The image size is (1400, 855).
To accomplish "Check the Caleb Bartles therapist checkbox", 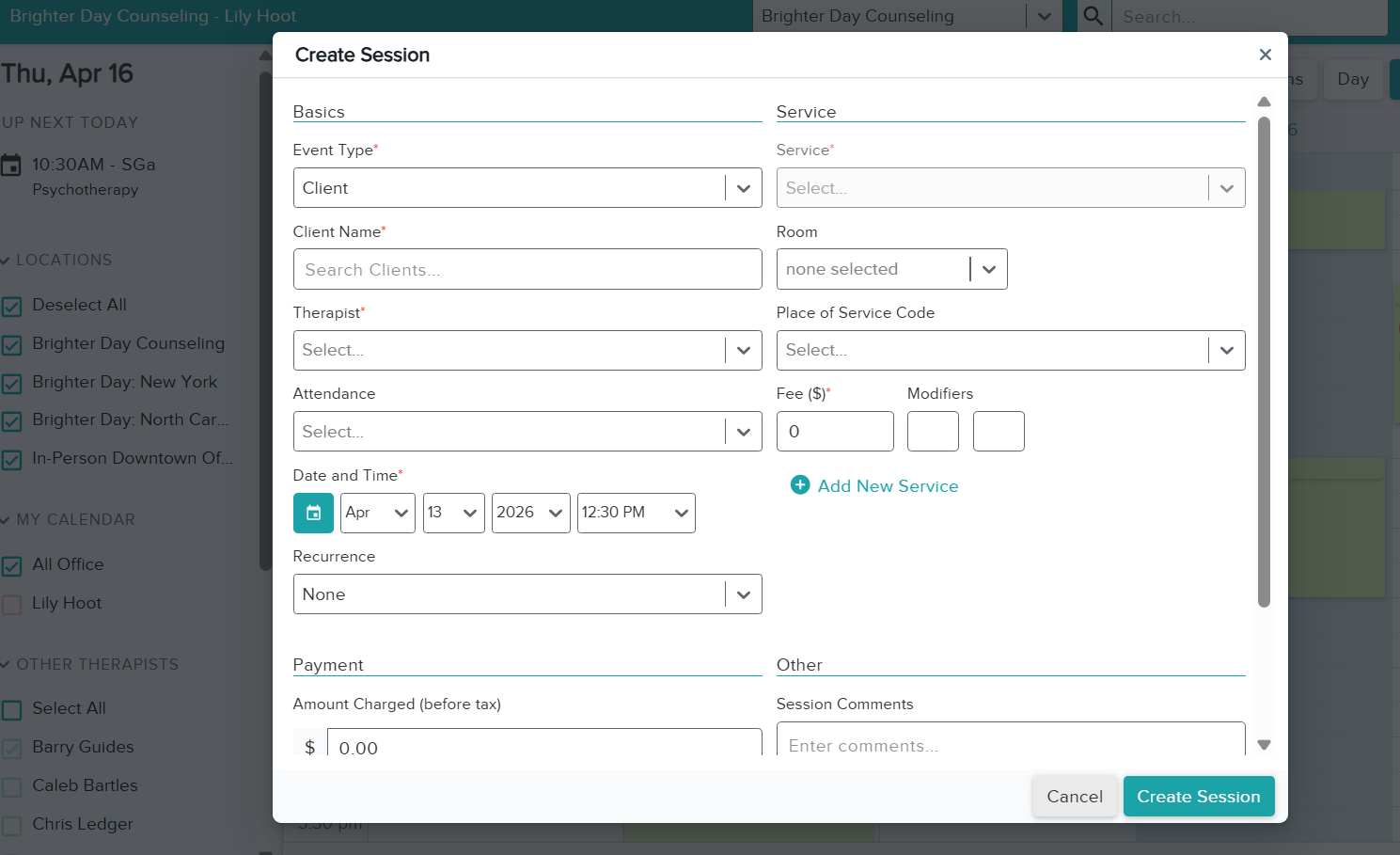I will coord(12,787).
